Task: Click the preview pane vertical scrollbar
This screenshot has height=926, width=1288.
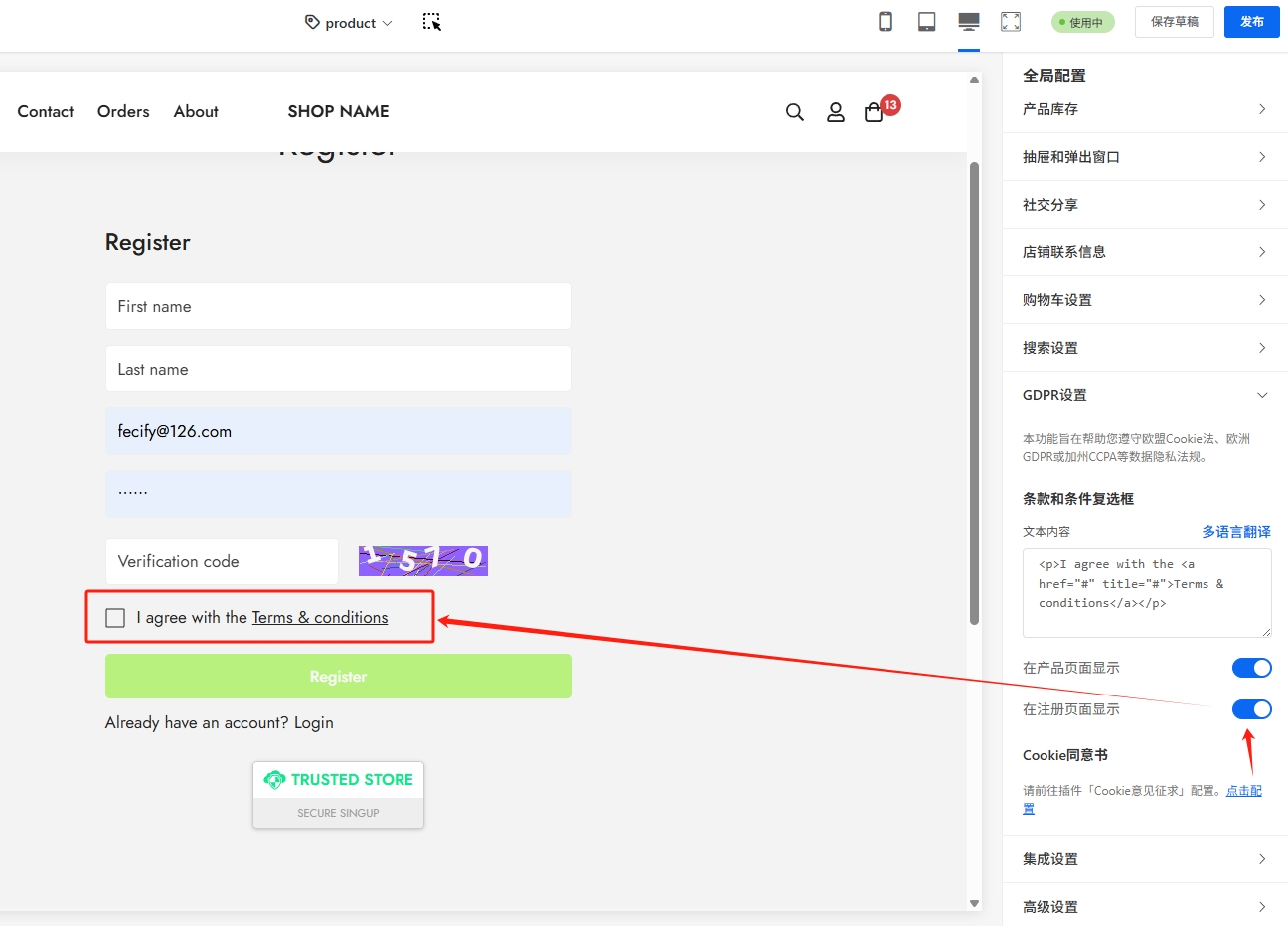Action: (974, 392)
